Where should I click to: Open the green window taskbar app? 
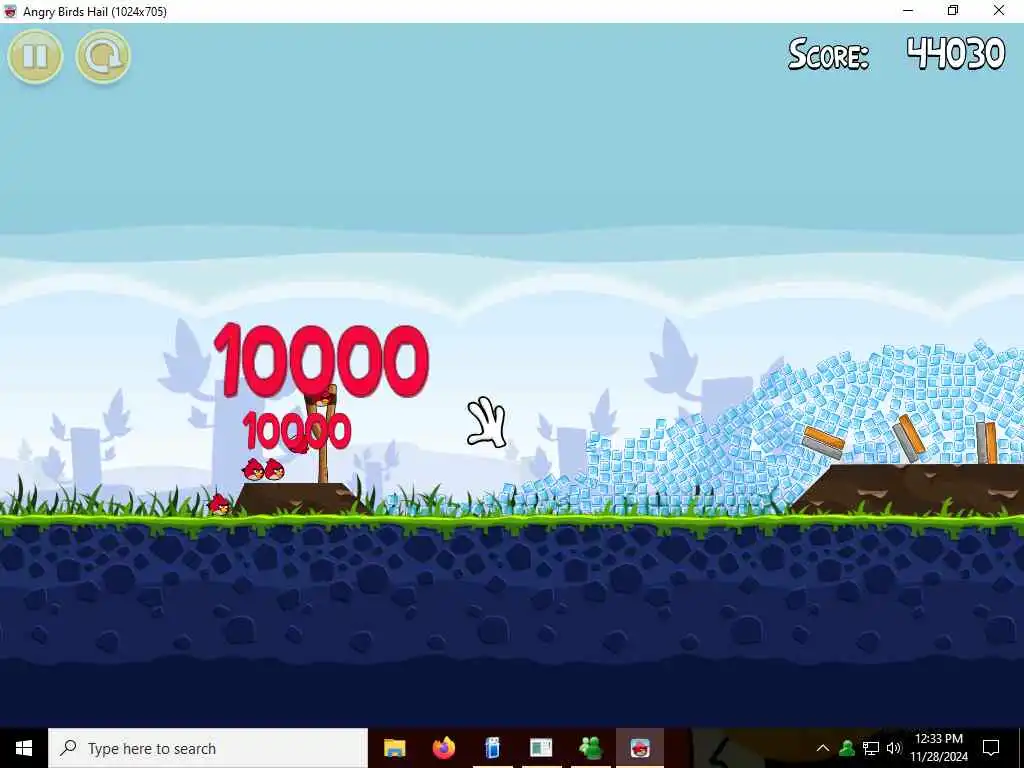click(x=541, y=748)
